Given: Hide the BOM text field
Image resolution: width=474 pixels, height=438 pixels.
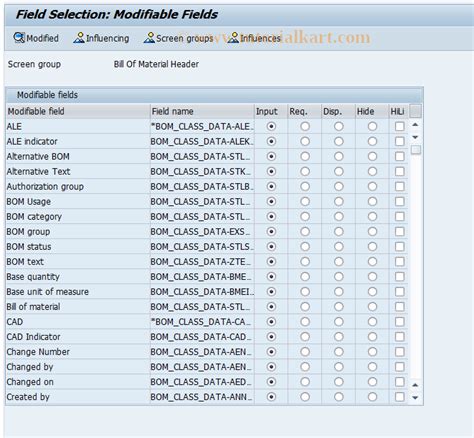Looking at the screenshot, I should [372, 262].
